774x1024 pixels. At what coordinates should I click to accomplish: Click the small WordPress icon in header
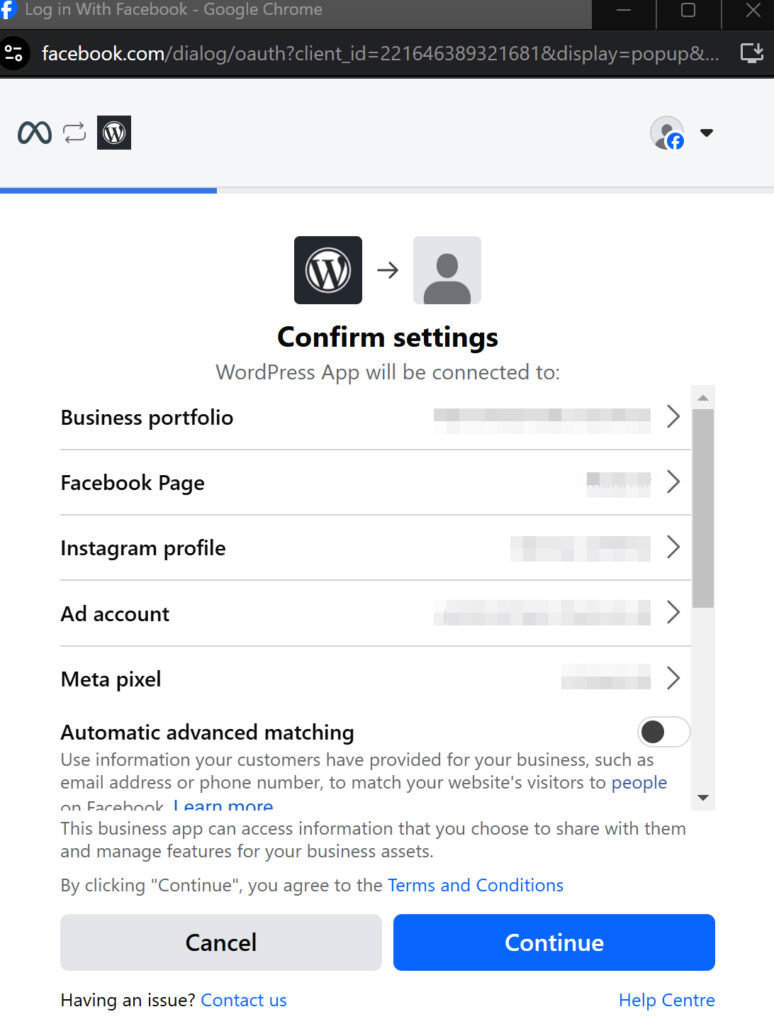[114, 133]
